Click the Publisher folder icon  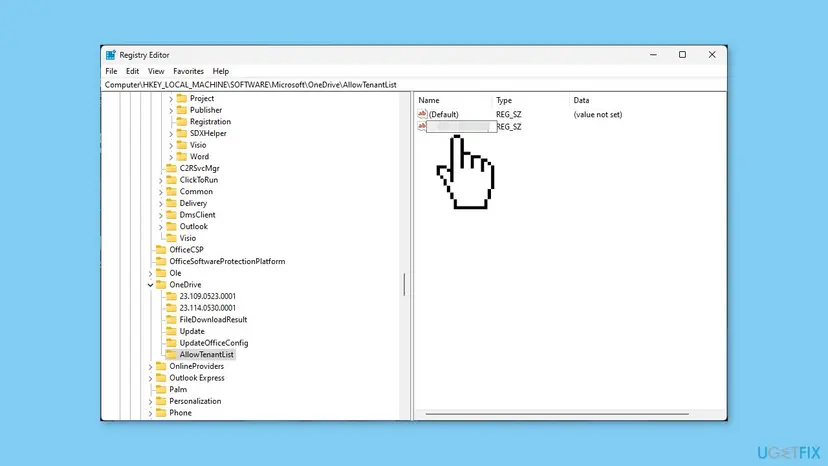click(x=182, y=110)
